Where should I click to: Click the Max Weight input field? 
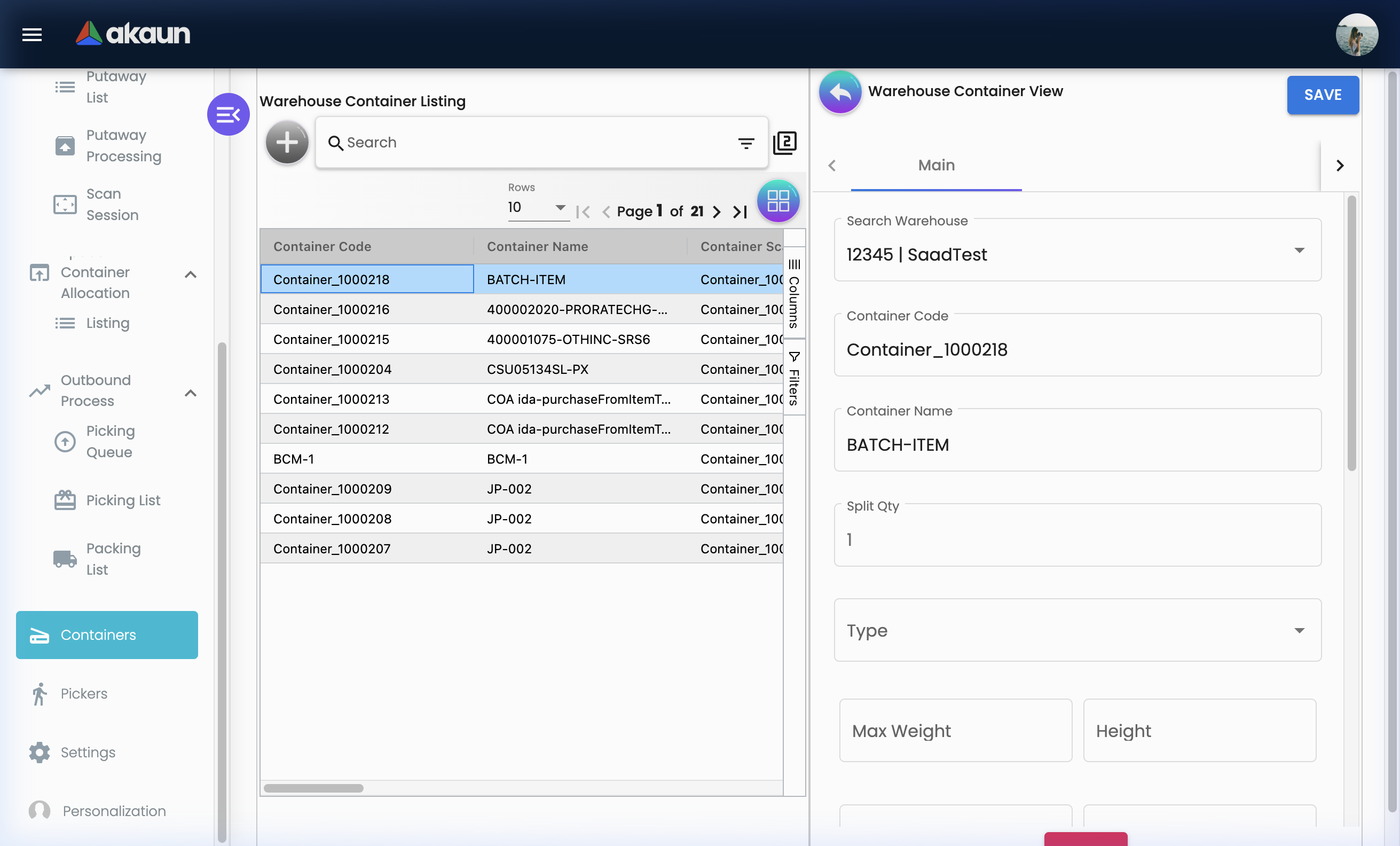pos(955,730)
